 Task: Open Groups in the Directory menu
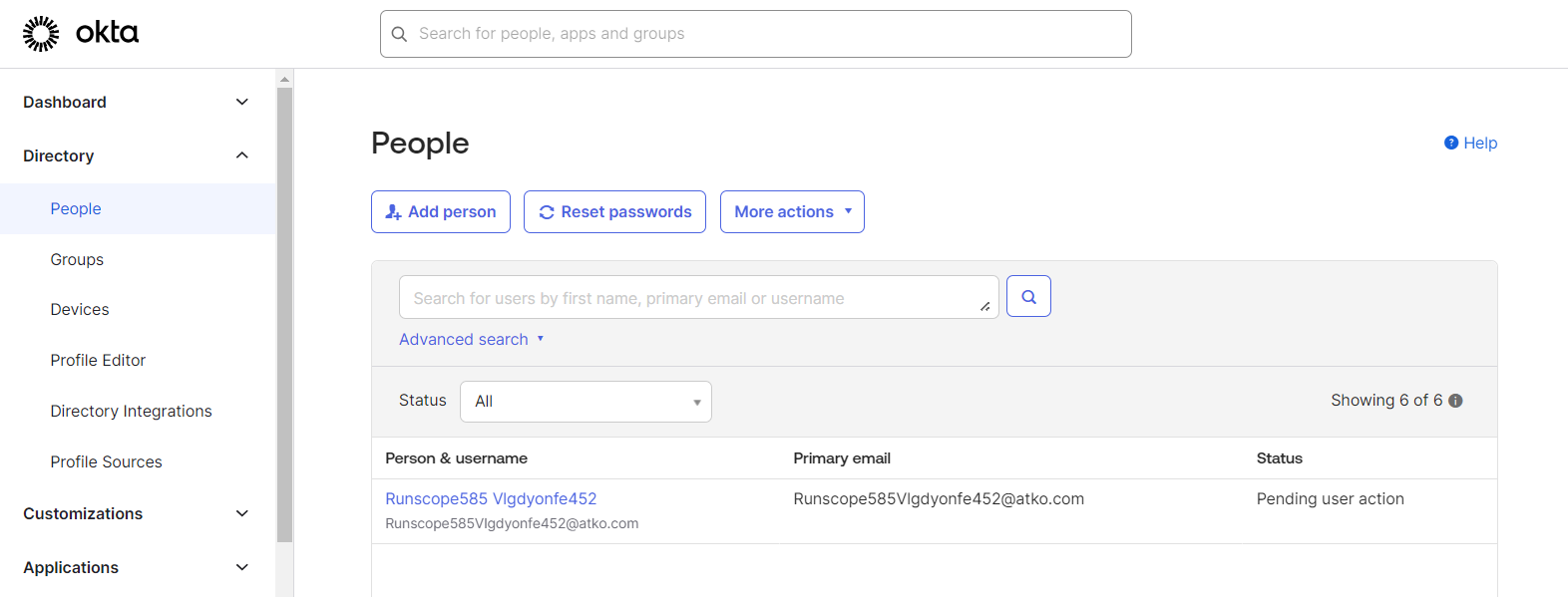pos(77,259)
